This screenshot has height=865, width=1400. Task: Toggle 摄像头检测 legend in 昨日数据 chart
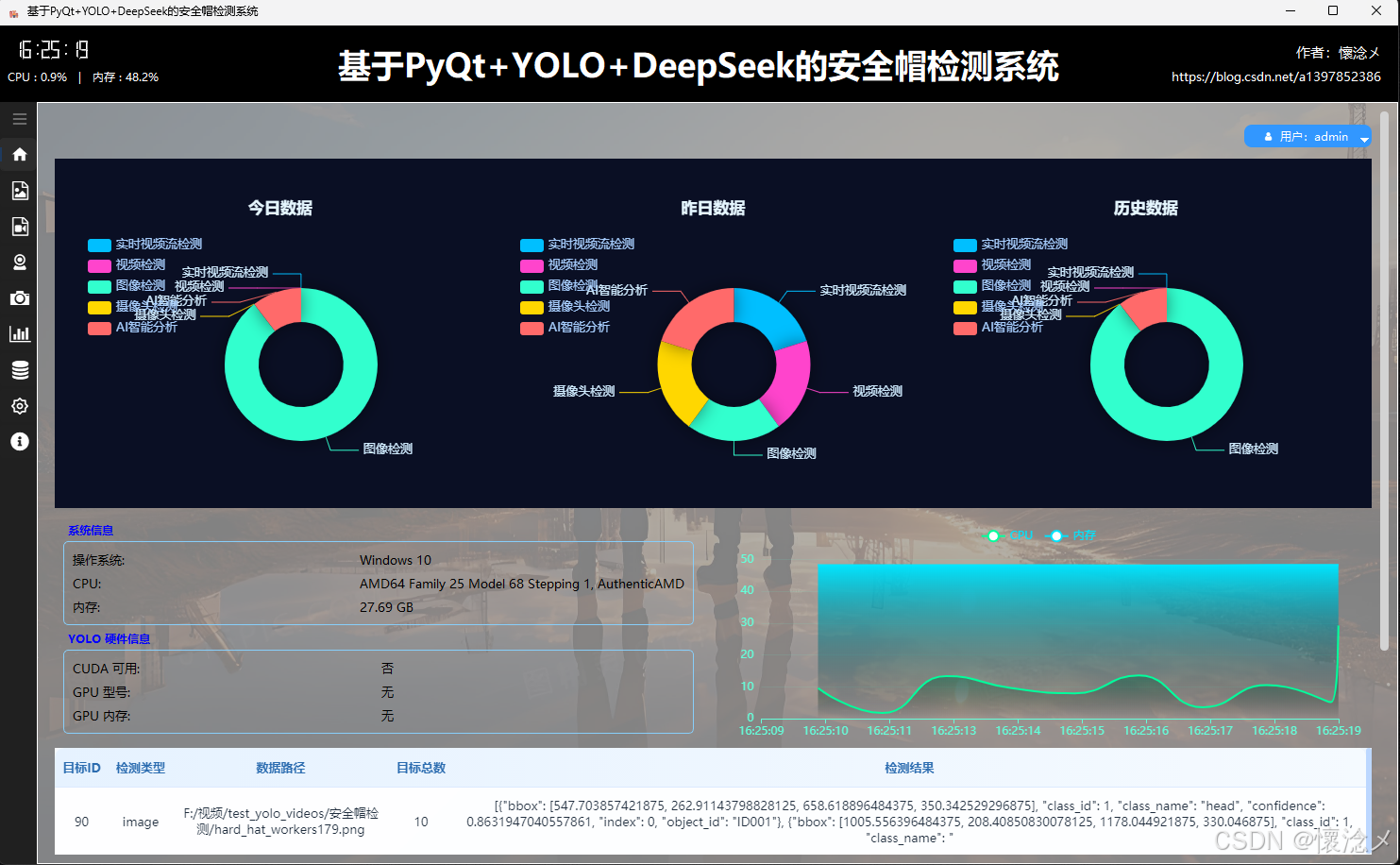point(565,306)
